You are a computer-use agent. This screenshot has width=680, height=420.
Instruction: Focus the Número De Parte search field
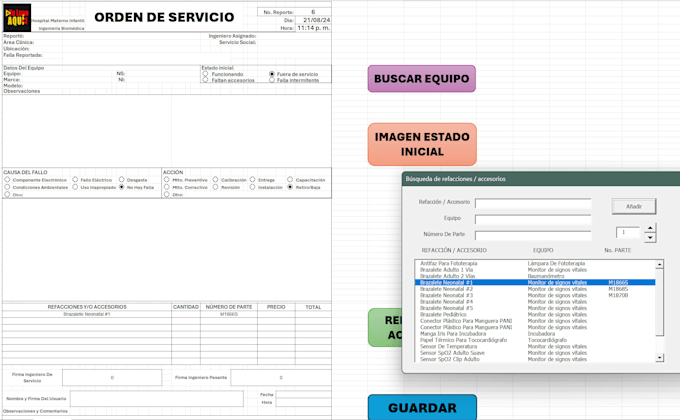[533, 235]
